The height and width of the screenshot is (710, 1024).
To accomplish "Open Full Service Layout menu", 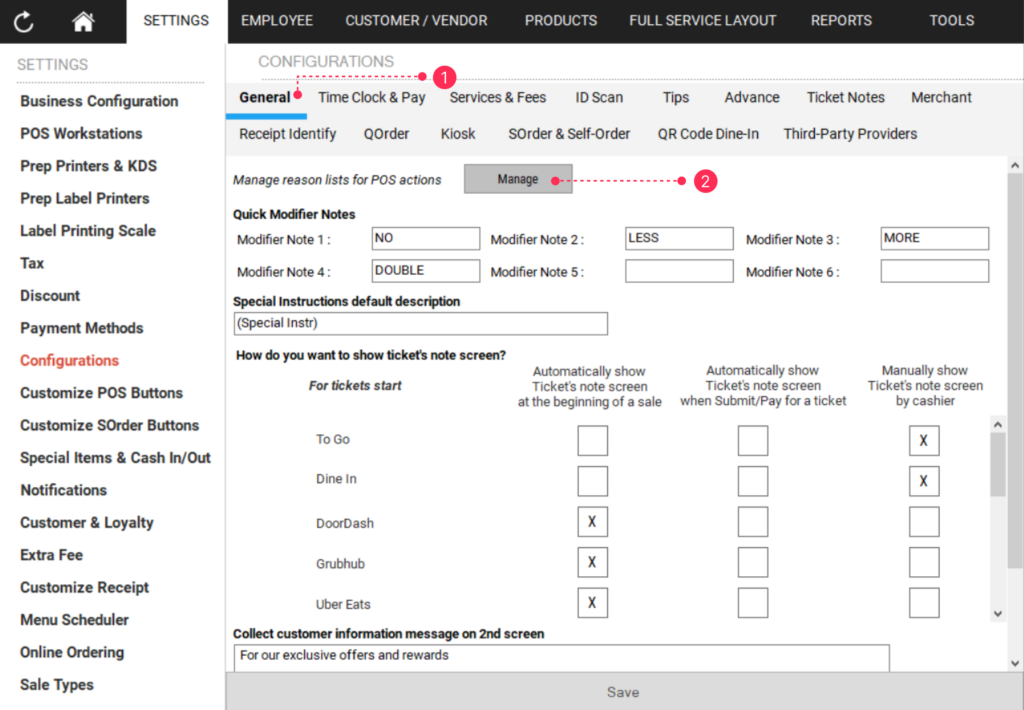I will click(703, 21).
